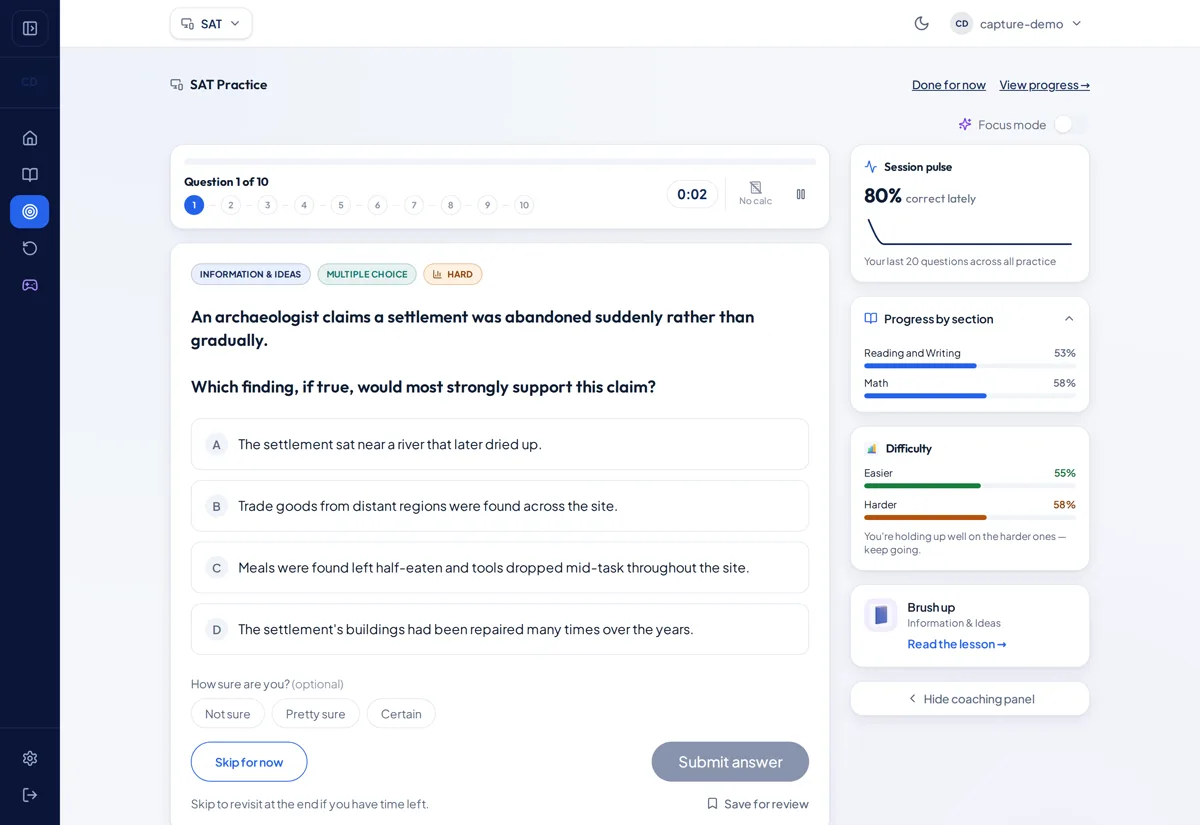Open the capture-demo account dropdown

(x=1017, y=23)
